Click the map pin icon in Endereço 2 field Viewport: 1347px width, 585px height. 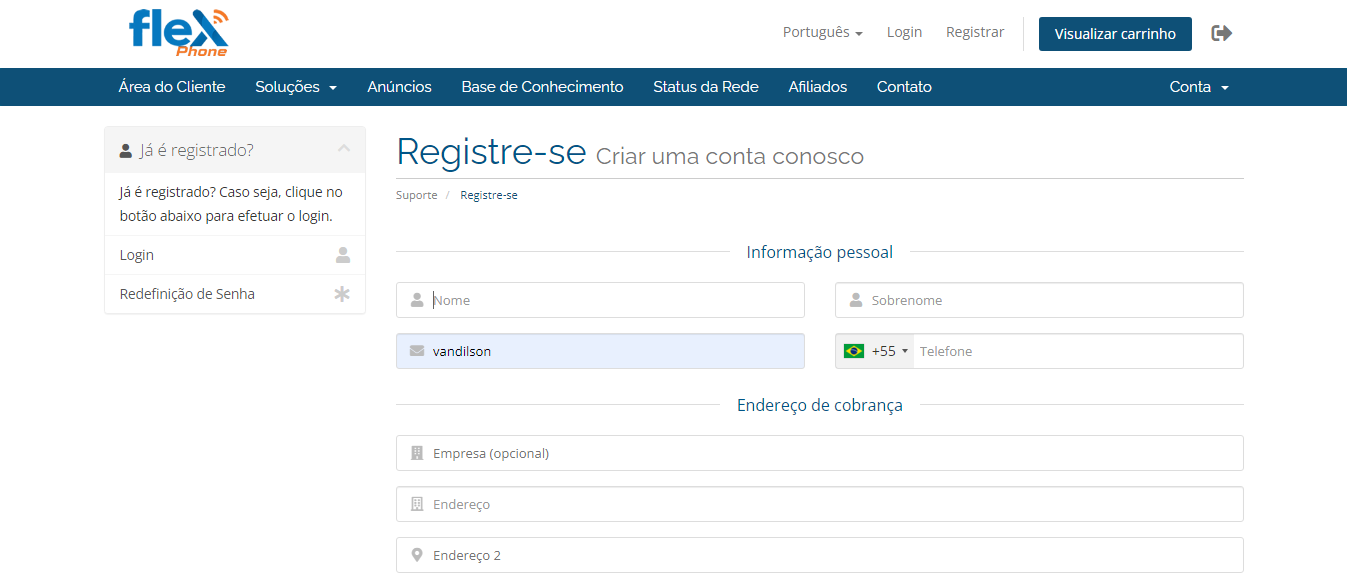pyautogui.click(x=417, y=555)
